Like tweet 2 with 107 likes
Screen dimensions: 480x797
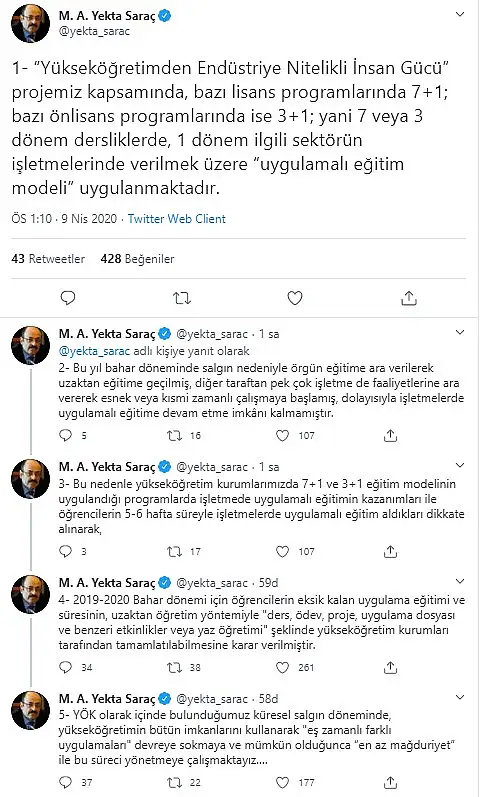click(282, 436)
